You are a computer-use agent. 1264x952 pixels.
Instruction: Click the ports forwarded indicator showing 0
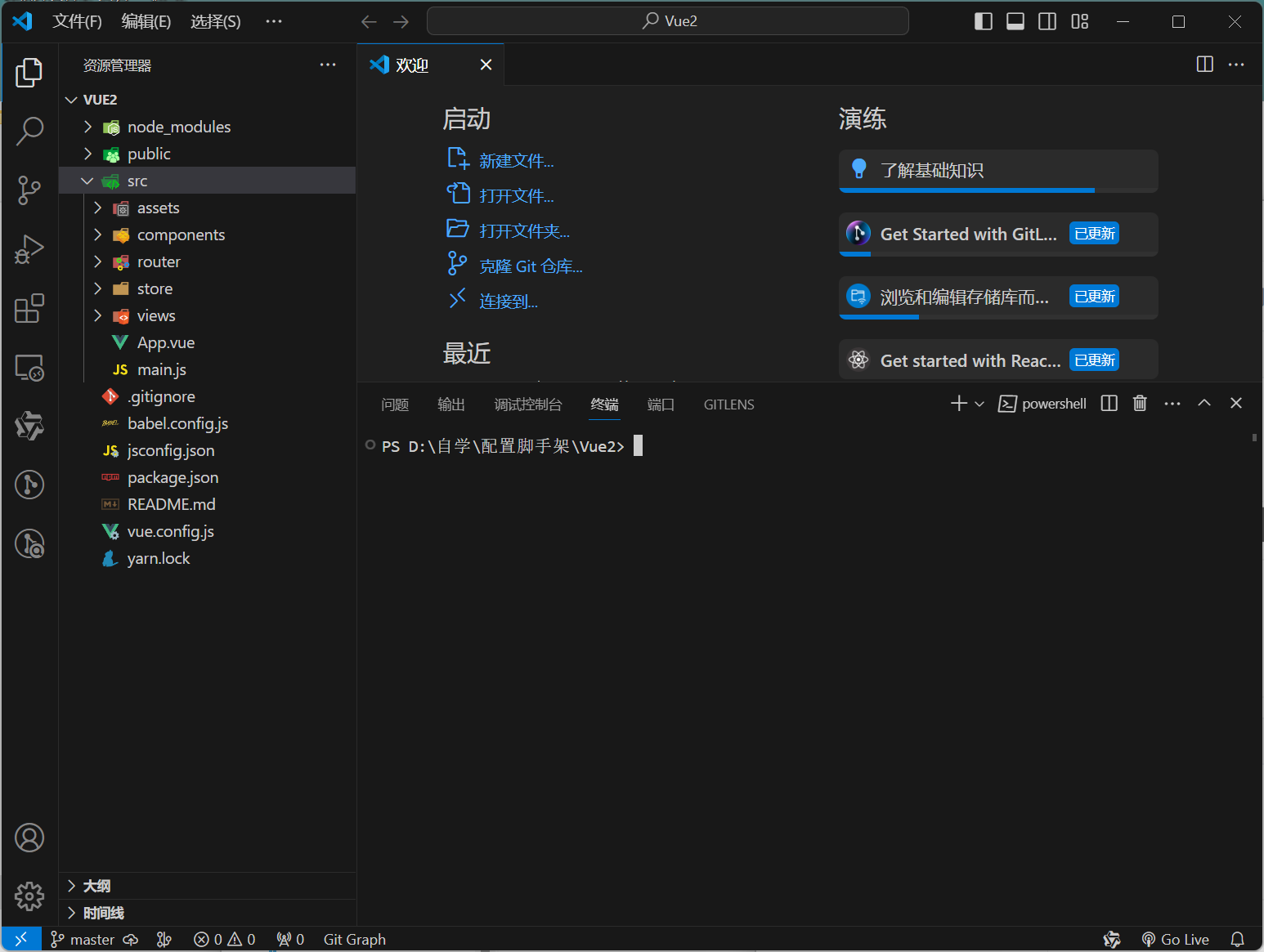click(x=290, y=939)
